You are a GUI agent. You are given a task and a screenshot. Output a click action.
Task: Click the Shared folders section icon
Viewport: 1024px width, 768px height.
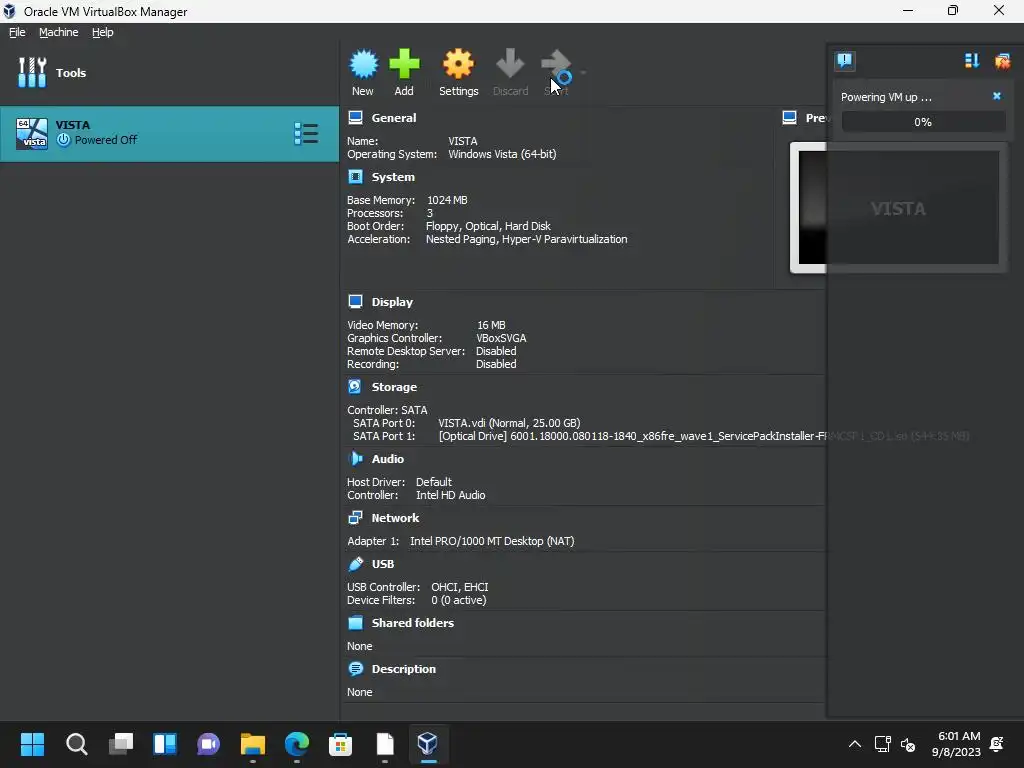pos(355,622)
